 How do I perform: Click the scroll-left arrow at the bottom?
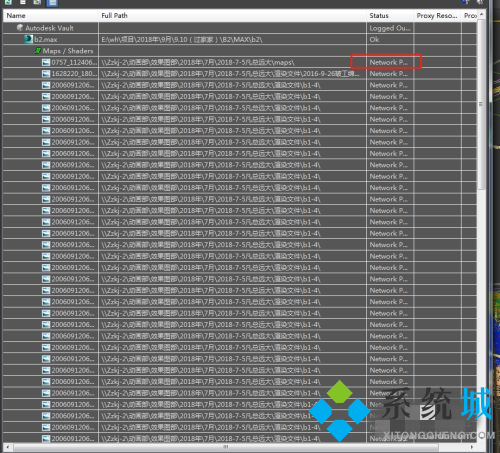pos(8,447)
